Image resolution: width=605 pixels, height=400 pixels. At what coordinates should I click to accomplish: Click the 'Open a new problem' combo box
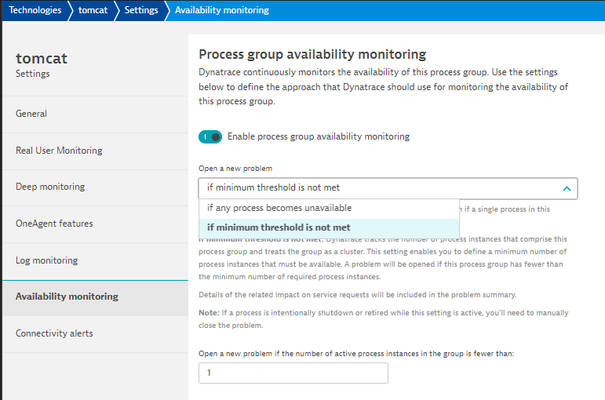(x=380, y=187)
